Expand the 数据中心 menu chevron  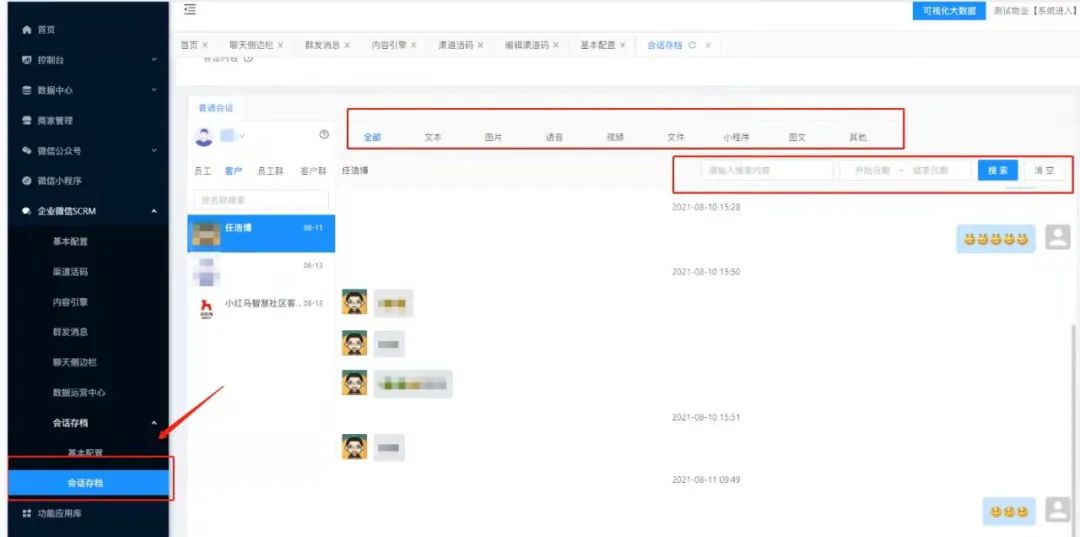pyautogui.click(x=154, y=90)
